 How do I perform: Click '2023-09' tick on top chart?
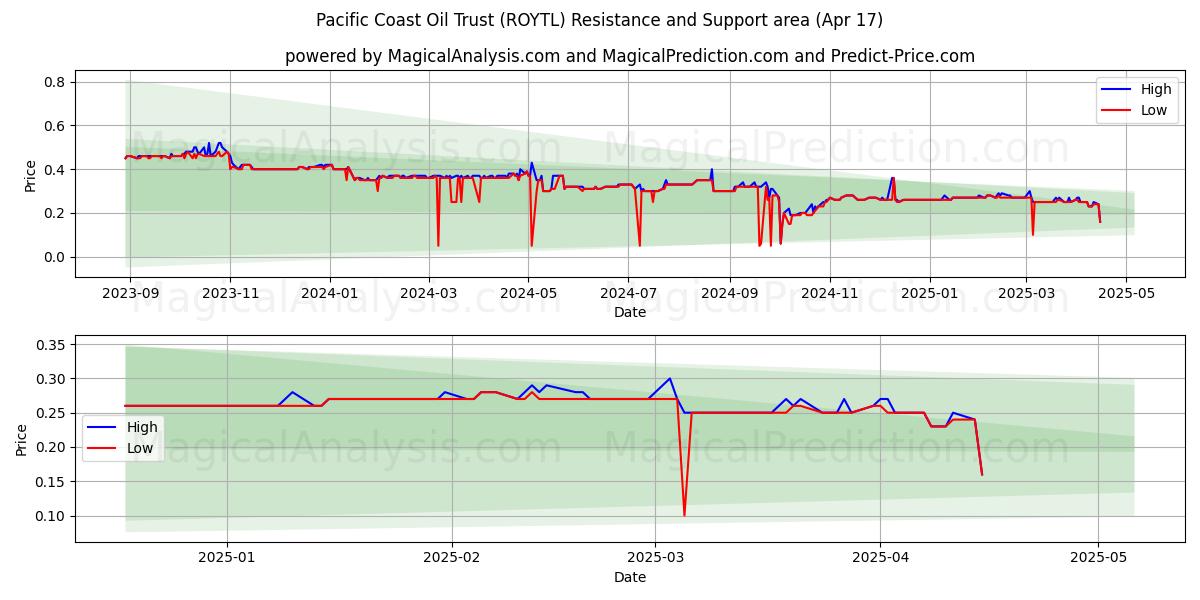pyautogui.click(x=129, y=293)
